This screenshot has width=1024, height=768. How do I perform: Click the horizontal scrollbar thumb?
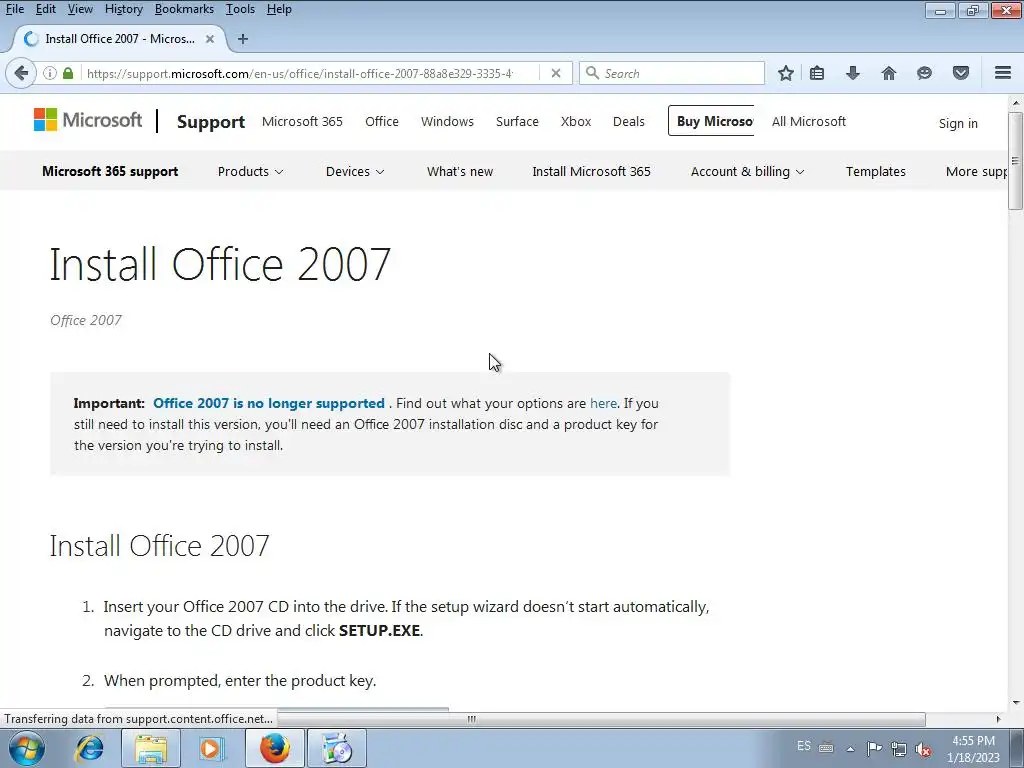tap(471, 719)
